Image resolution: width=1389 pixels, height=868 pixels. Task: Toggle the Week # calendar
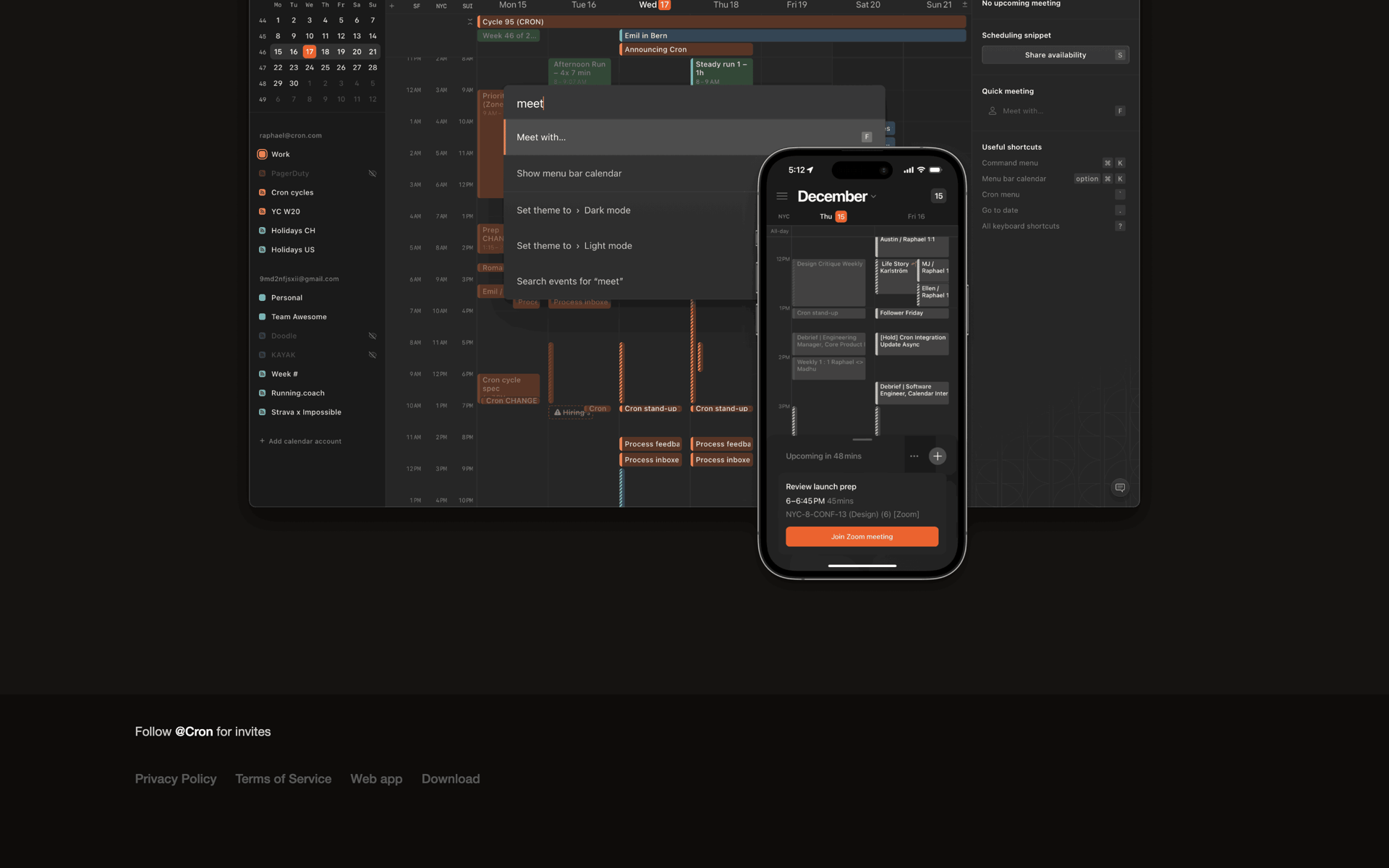point(262,374)
